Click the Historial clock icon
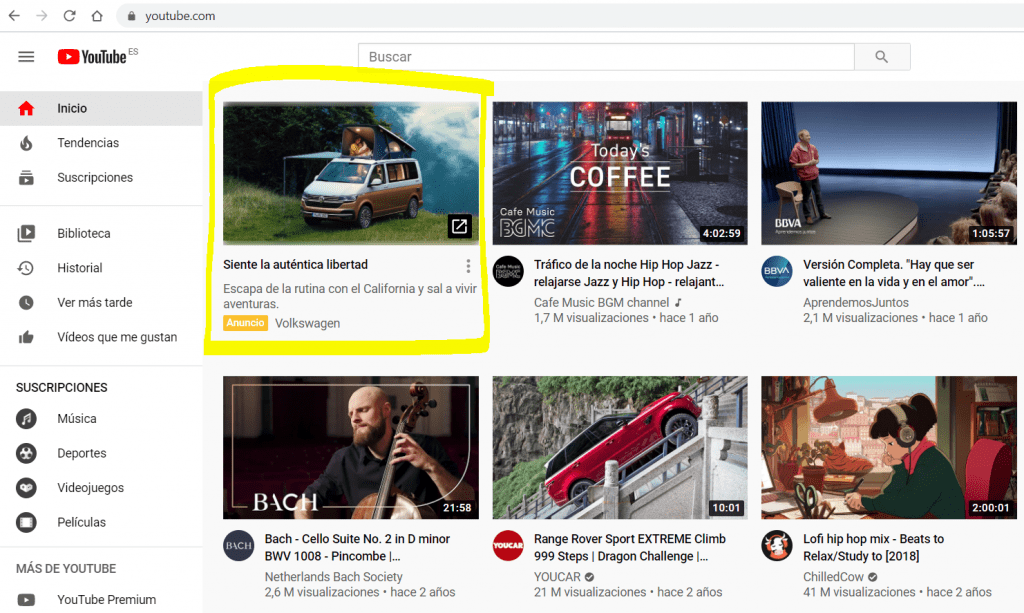Image resolution: width=1024 pixels, height=613 pixels. 26,268
